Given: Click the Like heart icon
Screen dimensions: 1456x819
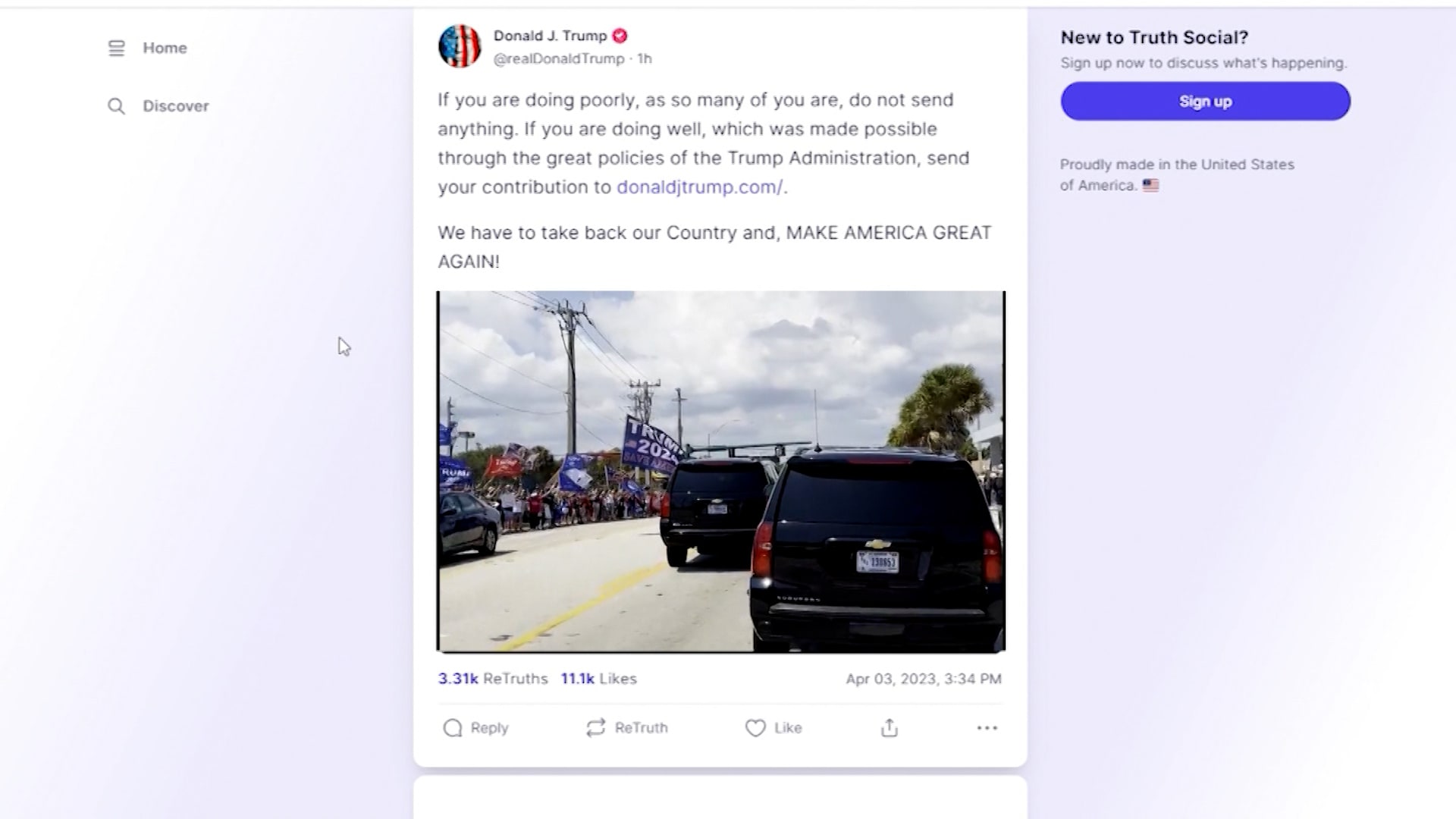Looking at the screenshot, I should [x=755, y=728].
